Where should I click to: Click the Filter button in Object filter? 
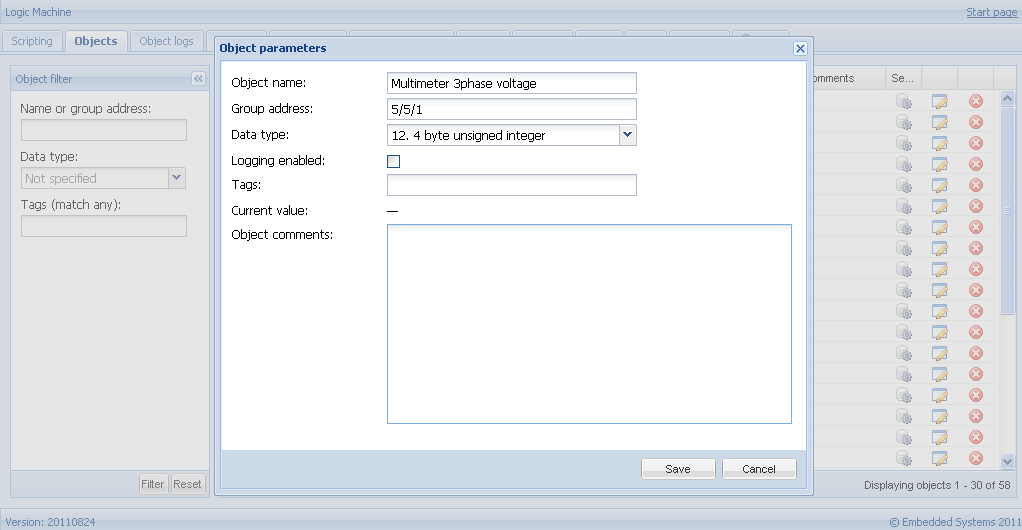click(152, 484)
